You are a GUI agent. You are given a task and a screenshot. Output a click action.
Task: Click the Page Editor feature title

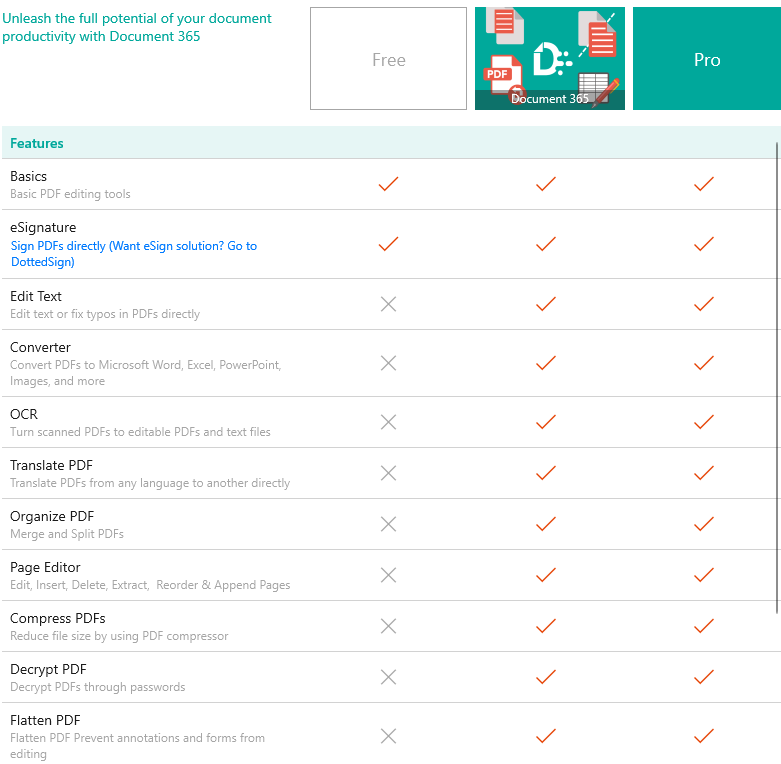[x=45, y=567]
